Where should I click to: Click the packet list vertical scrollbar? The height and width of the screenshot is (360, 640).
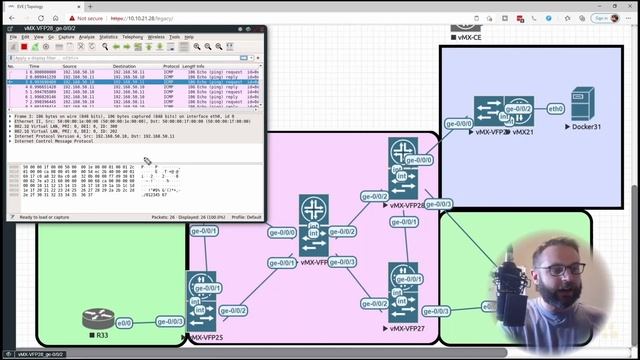261,86
